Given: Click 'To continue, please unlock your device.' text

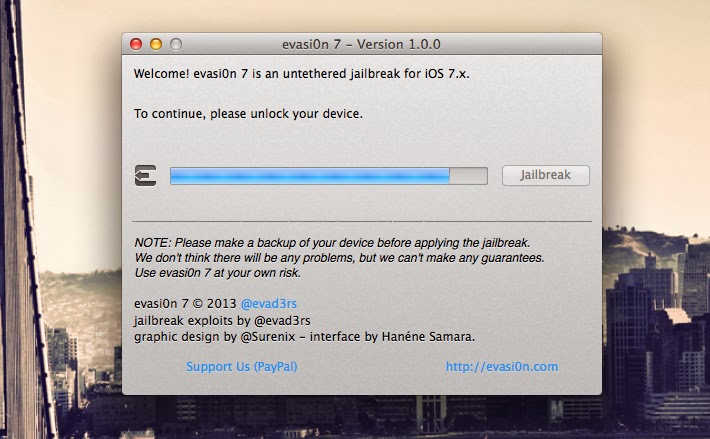Looking at the screenshot, I should (248, 114).
